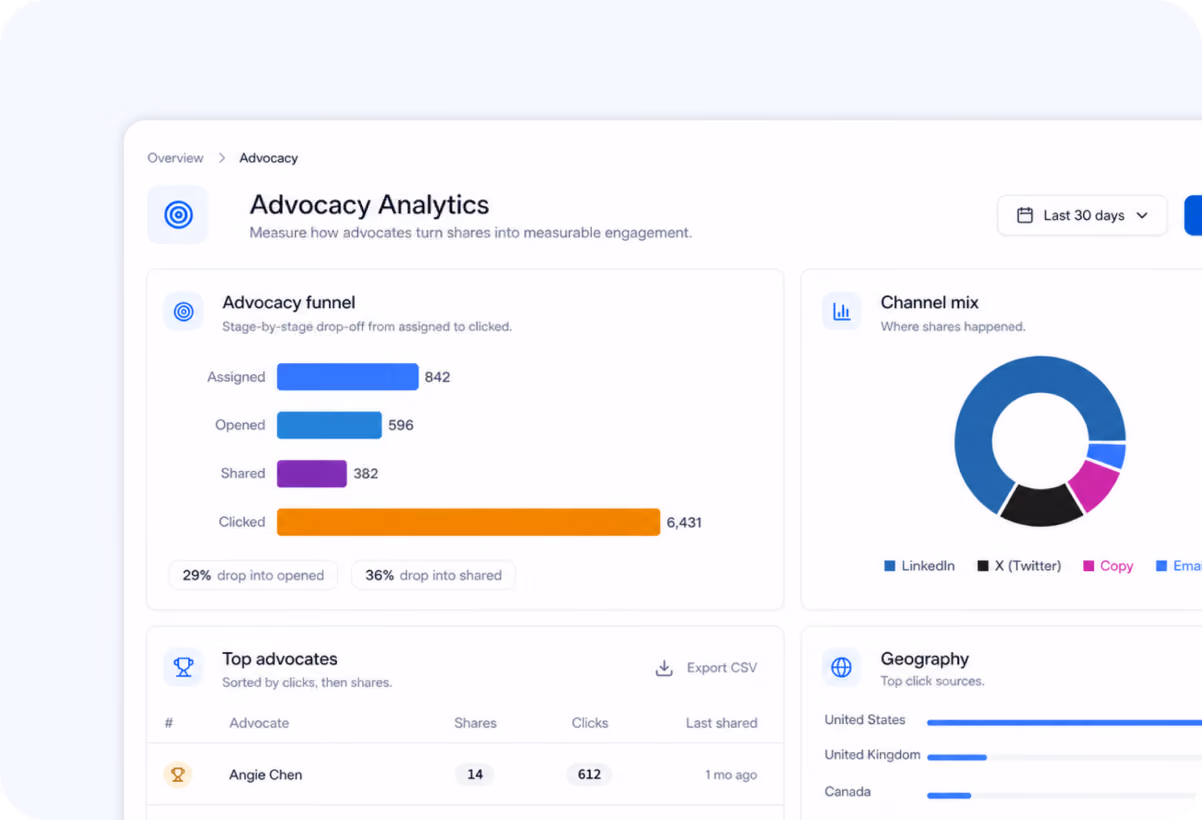Sort by the Shares column header
This screenshot has width=1202, height=820.
[475, 723]
